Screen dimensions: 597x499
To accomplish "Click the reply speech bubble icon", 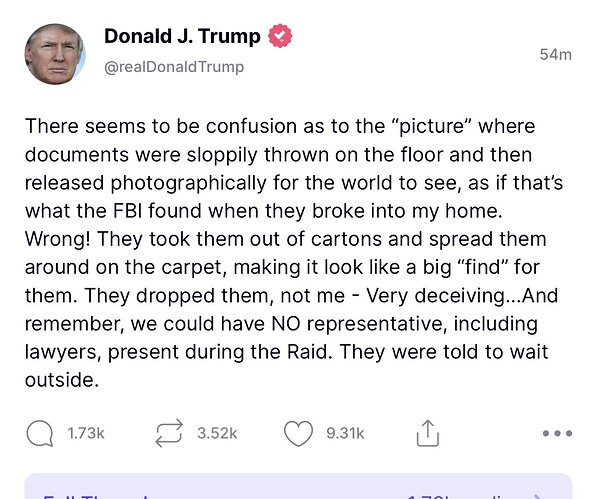I will [x=40, y=433].
